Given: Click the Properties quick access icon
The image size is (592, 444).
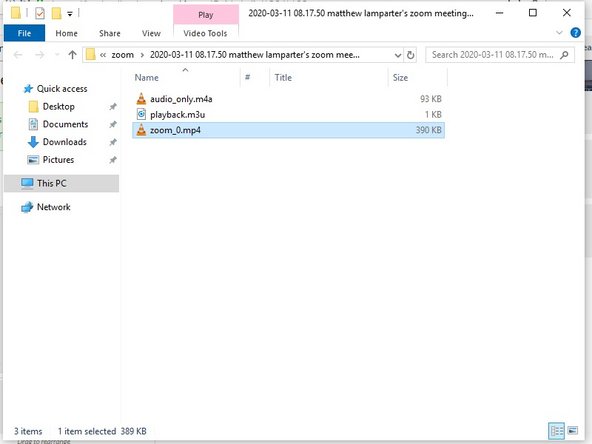Looking at the screenshot, I should pyautogui.click(x=40, y=14).
